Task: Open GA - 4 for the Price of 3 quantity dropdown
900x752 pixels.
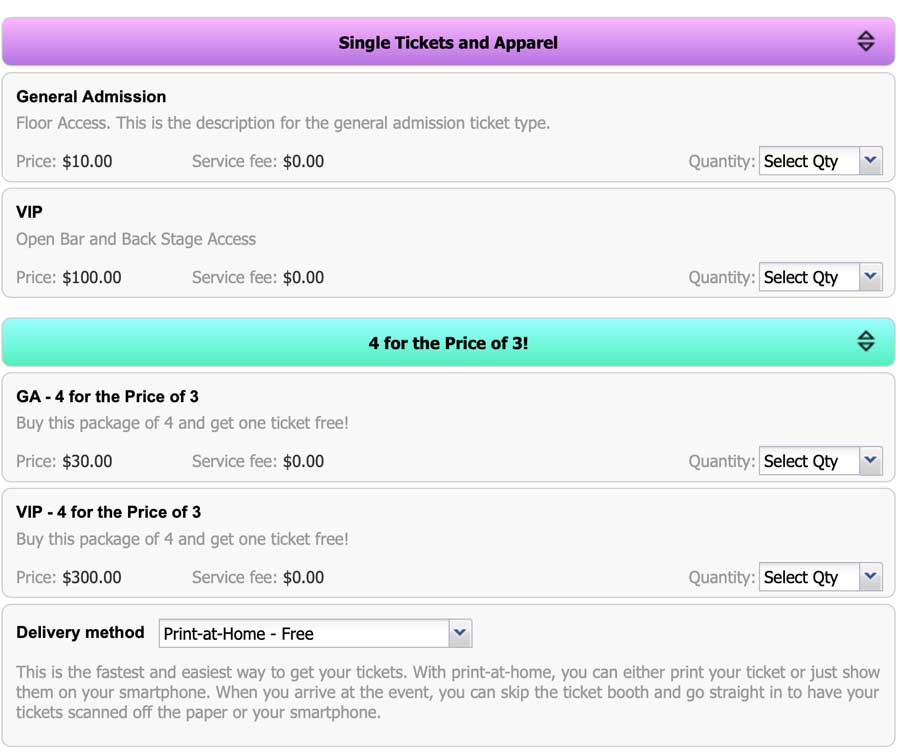Action: tap(820, 461)
